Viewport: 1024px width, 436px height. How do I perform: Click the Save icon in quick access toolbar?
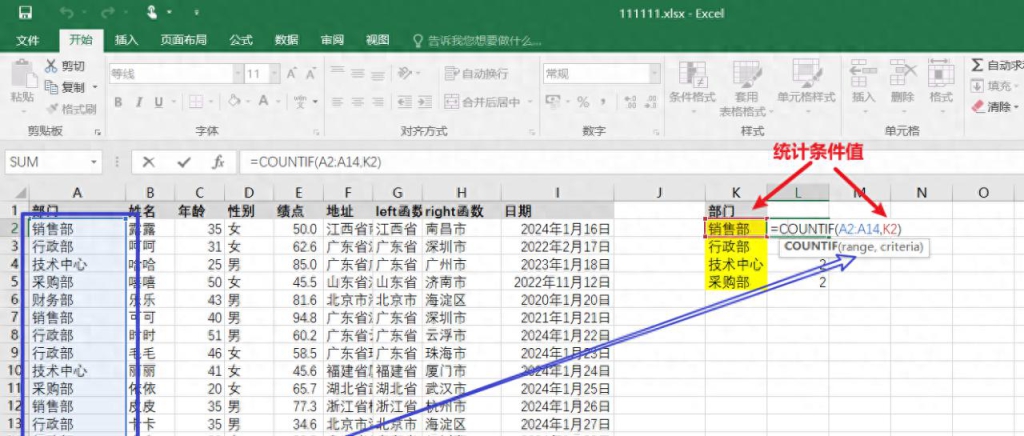coord(25,13)
